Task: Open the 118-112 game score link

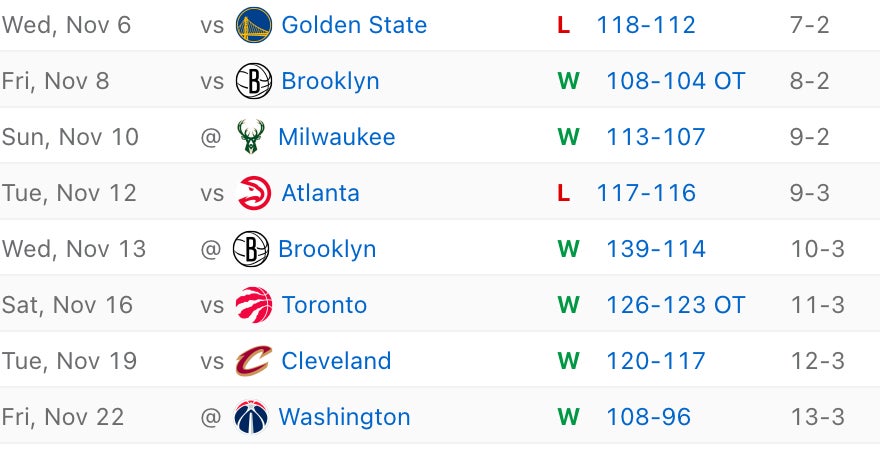Action: click(x=646, y=25)
